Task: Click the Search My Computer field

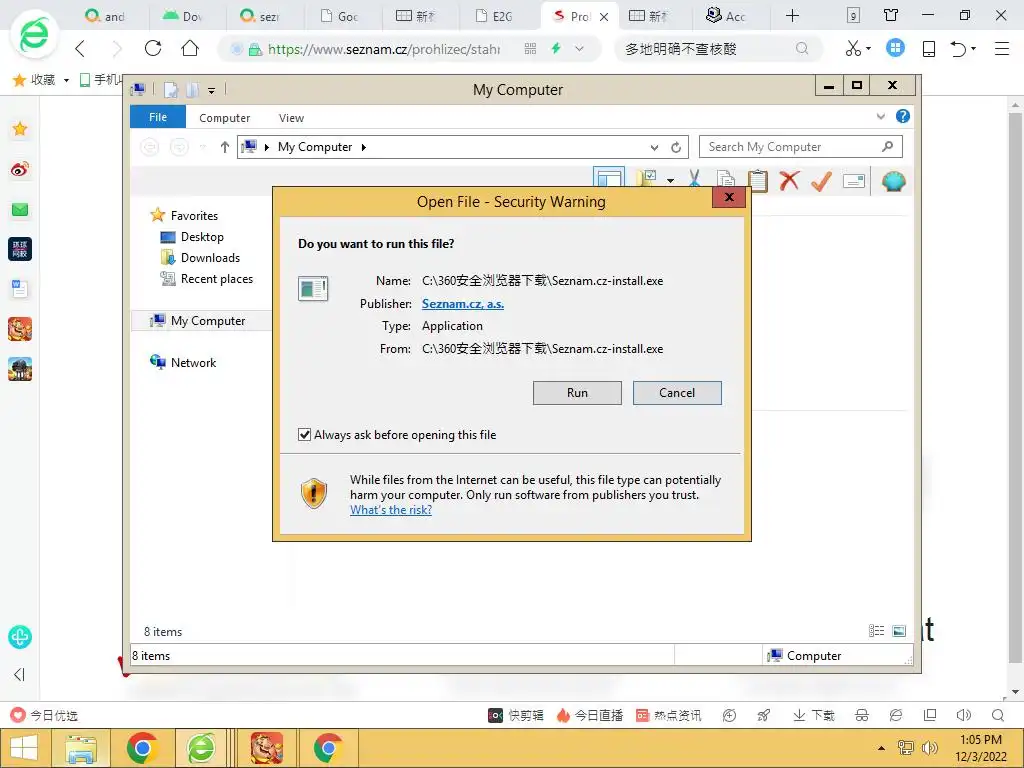Action: 800,147
